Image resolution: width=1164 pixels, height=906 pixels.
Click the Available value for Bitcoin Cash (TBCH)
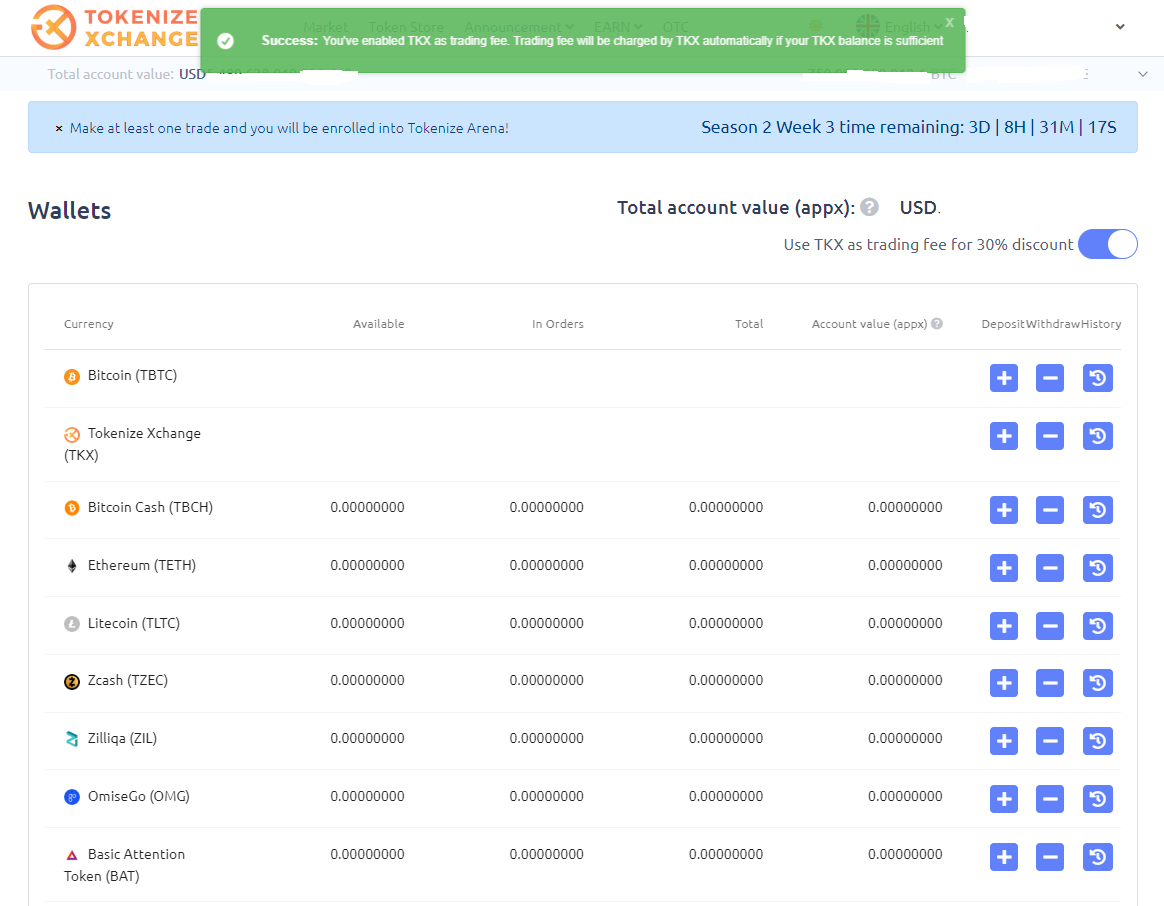point(367,507)
